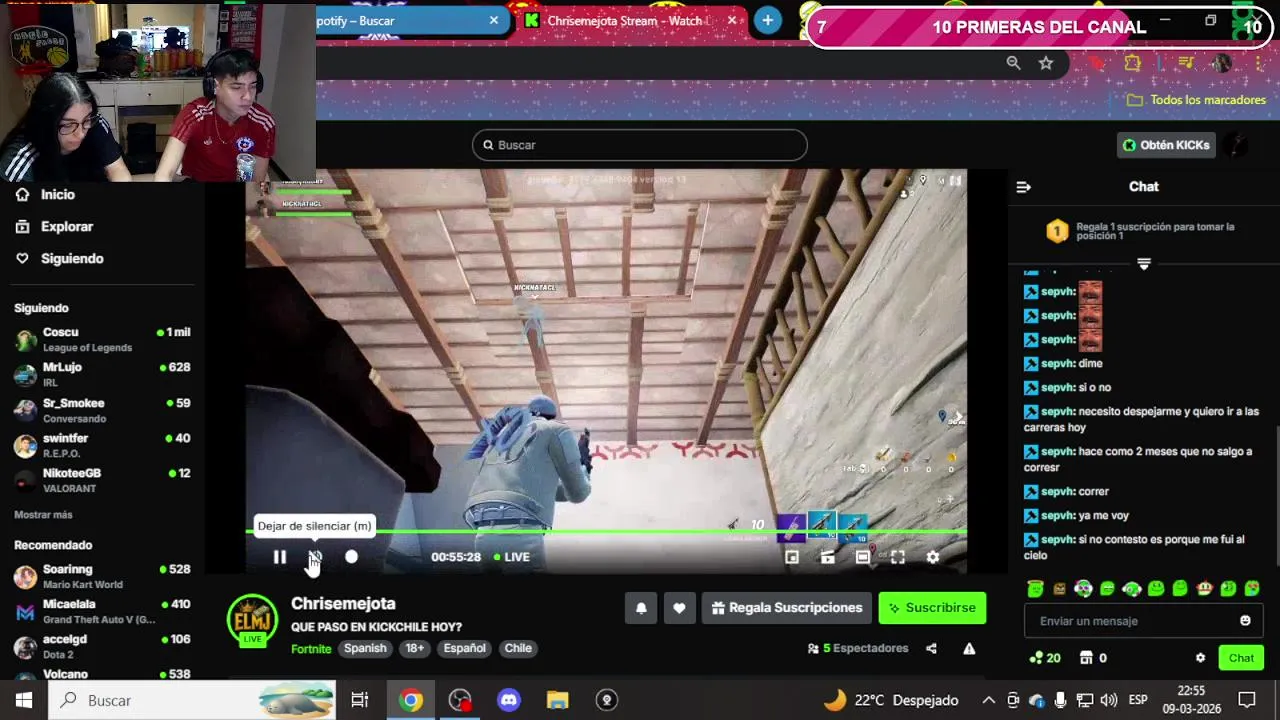1280x720 pixels.
Task: Select the Español tag
Action: (465, 648)
